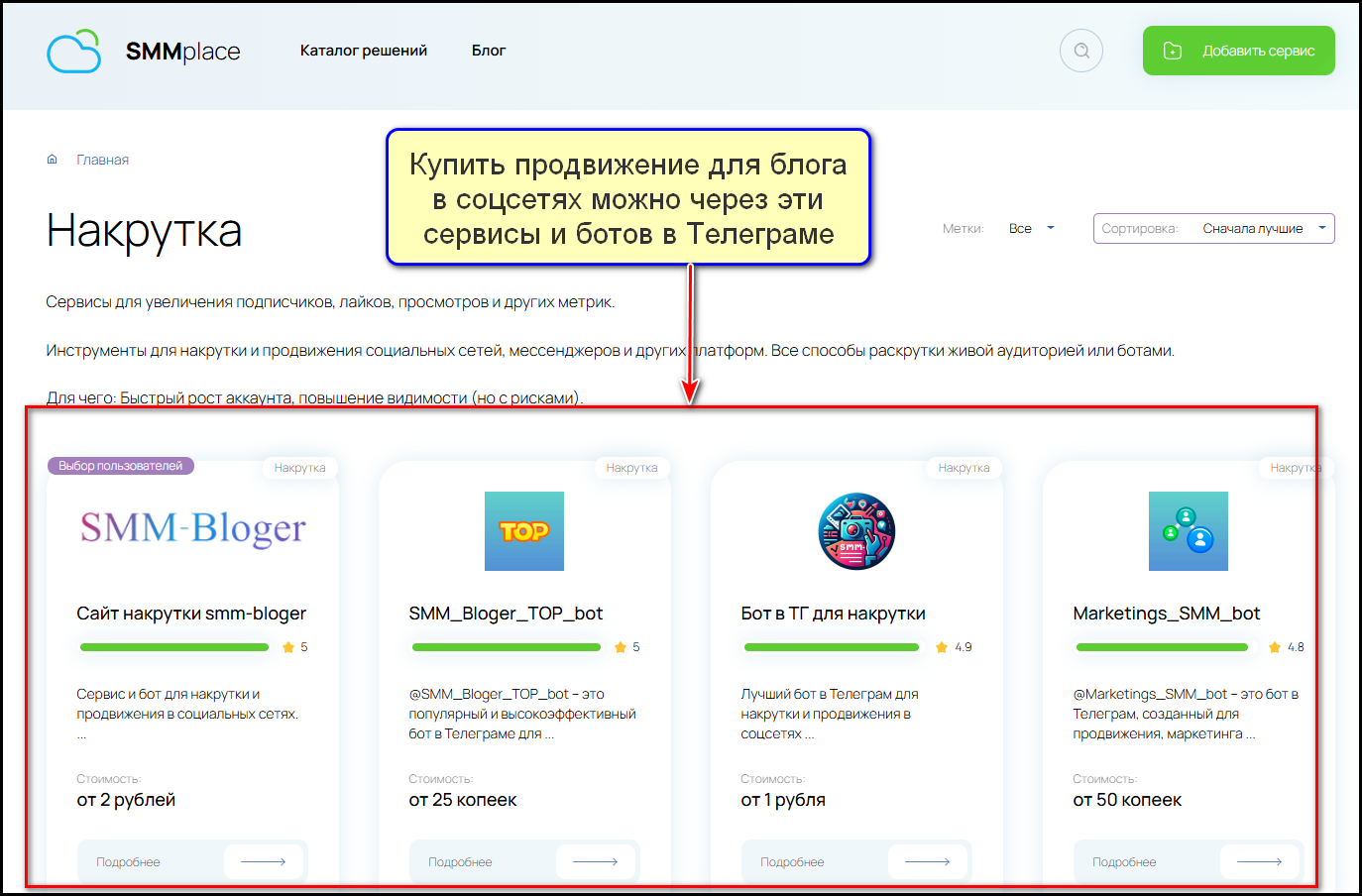
Task: Follow the Главная breadcrumb link
Action: click(x=103, y=160)
